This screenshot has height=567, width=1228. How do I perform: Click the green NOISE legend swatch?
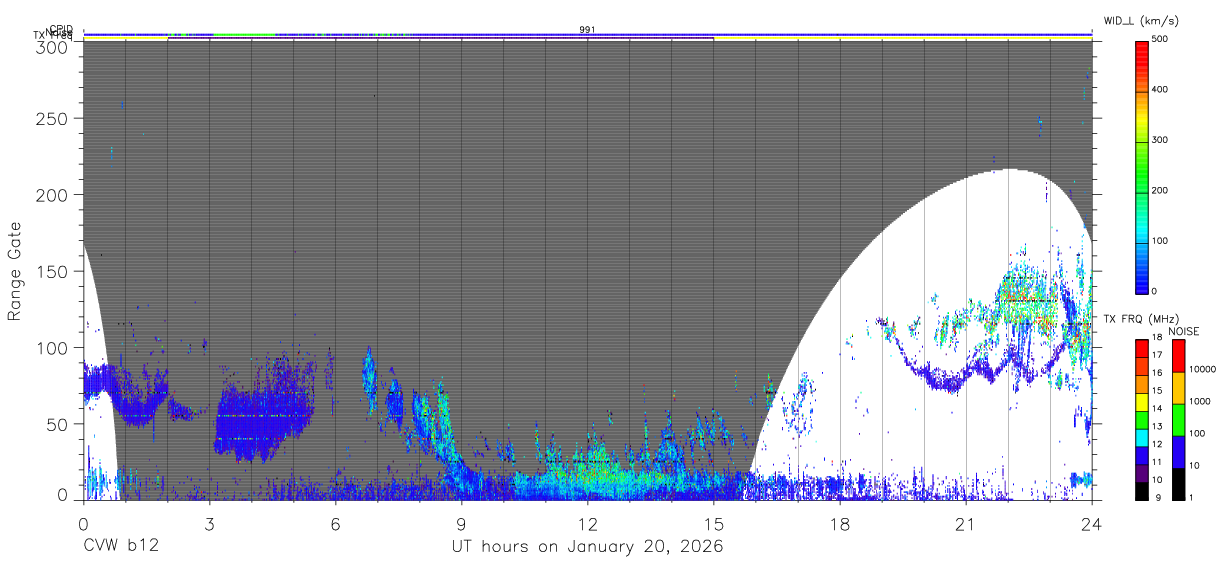1178,419
